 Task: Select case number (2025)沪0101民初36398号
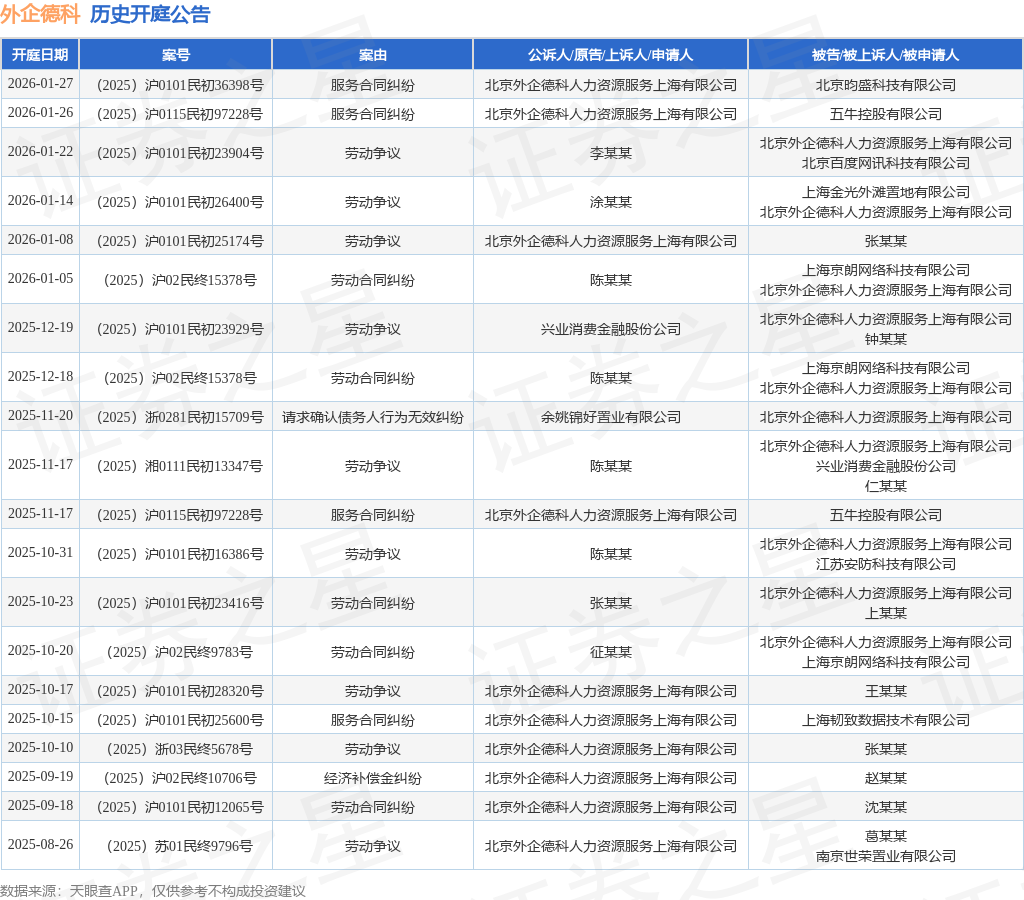tap(180, 85)
